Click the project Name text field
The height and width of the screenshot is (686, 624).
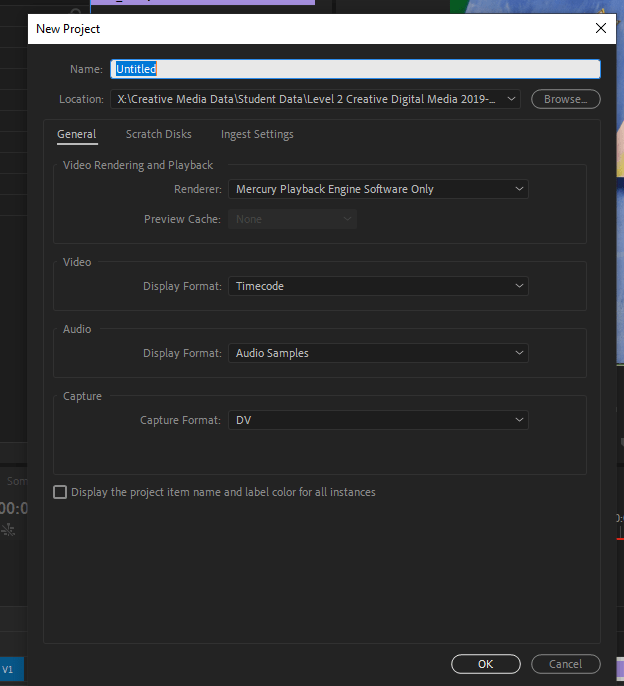tap(355, 69)
